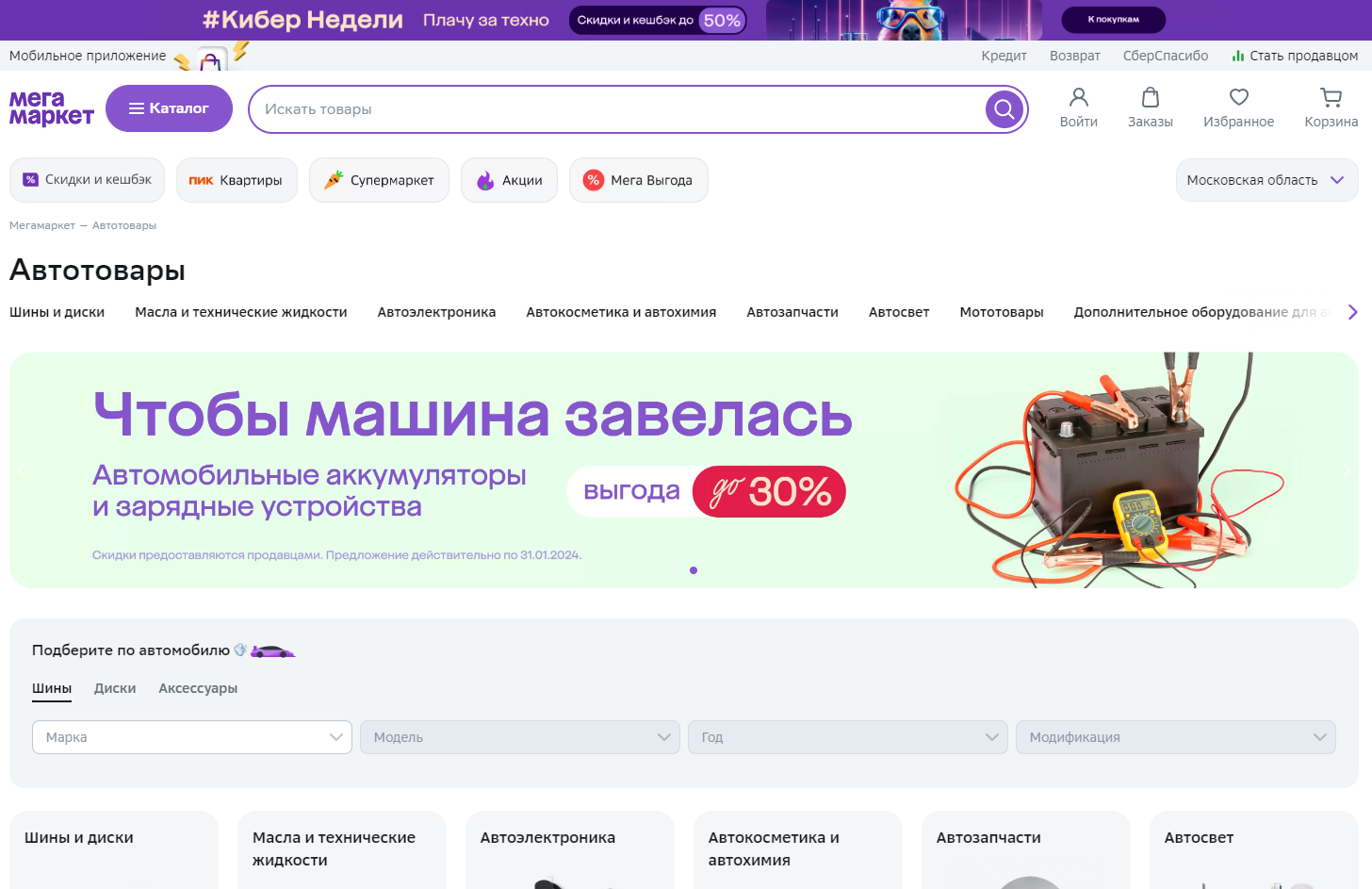Select the Автосвет category in the menu row
Viewport: 1372px width, 889px height.
click(x=899, y=312)
